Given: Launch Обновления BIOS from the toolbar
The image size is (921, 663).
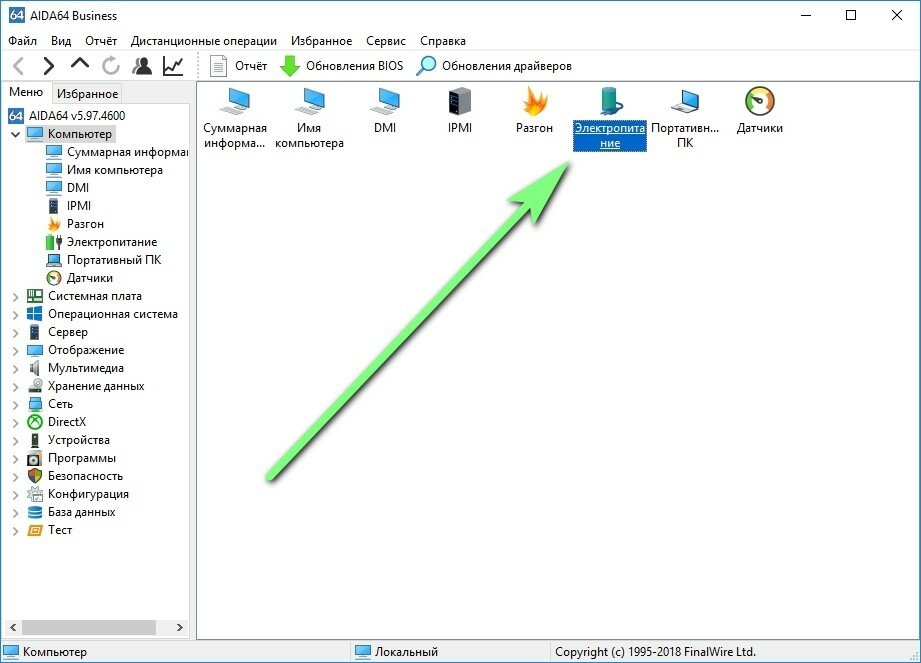Looking at the screenshot, I should click(342, 66).
